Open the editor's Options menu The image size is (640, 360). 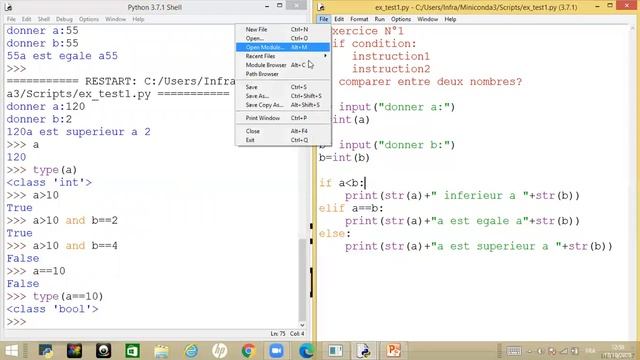(x=401, y=19)
